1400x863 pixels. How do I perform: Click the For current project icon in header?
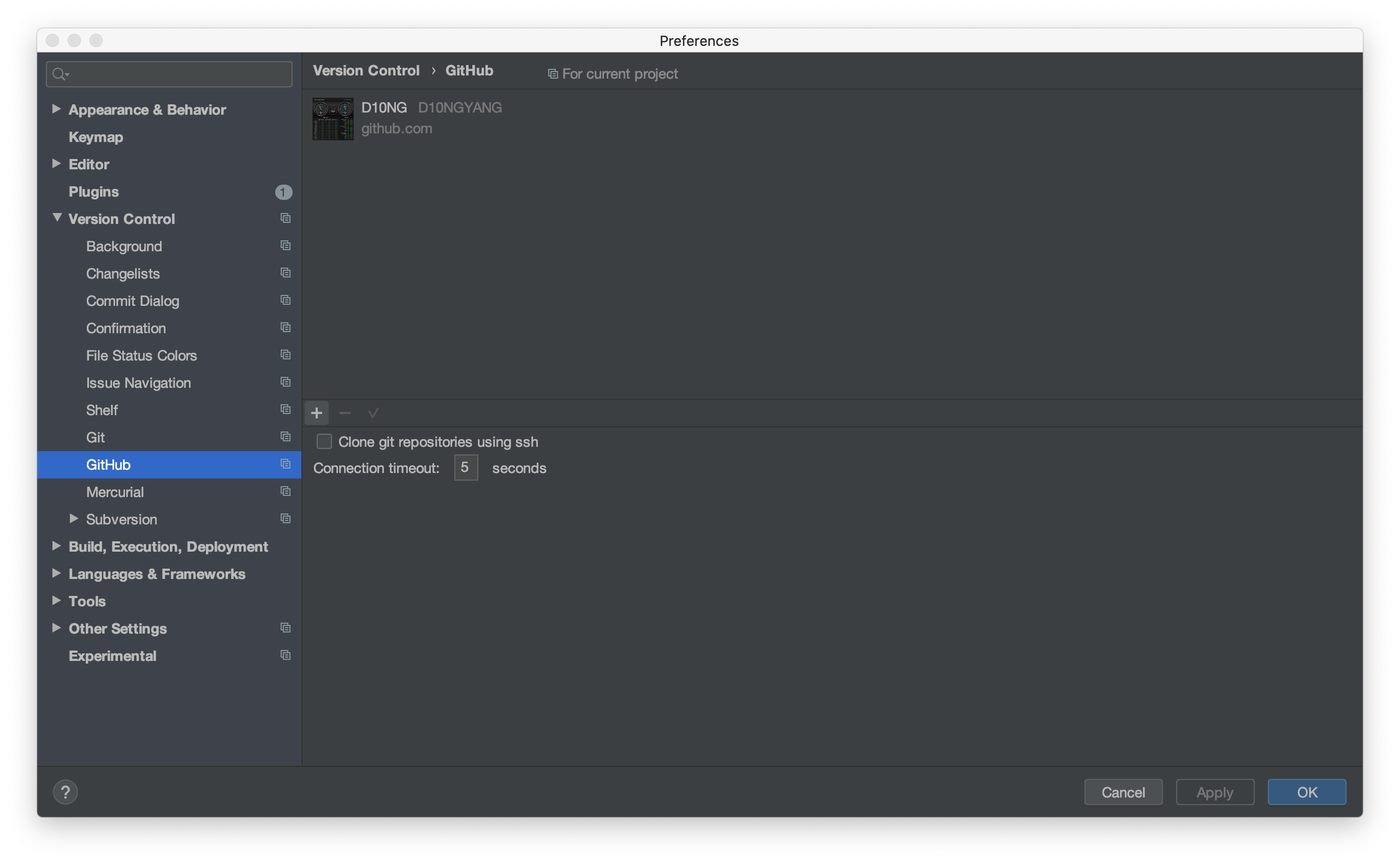(552, 74)
